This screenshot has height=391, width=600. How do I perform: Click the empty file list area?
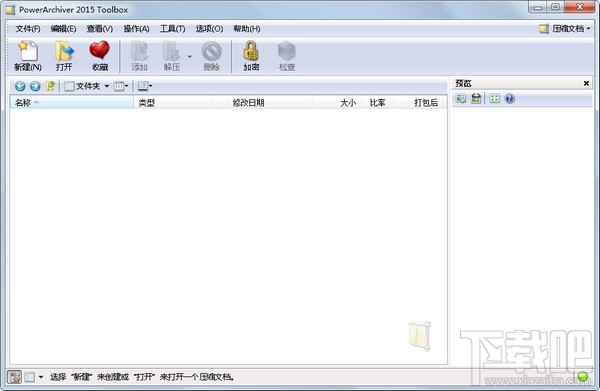(x=228, y=236)
